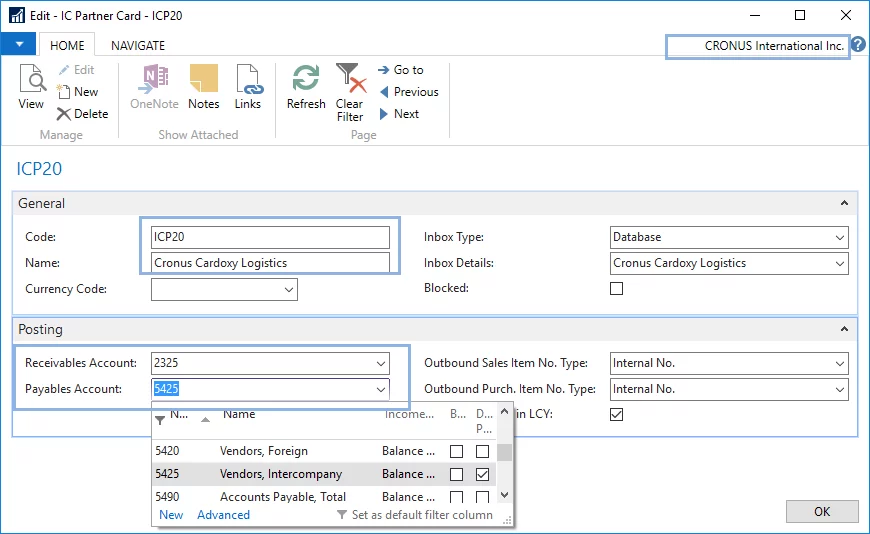Check the first box in the Vendors, Foreign row
The width and height of the screenshot is (870, 534).
(x=456, y=451)
